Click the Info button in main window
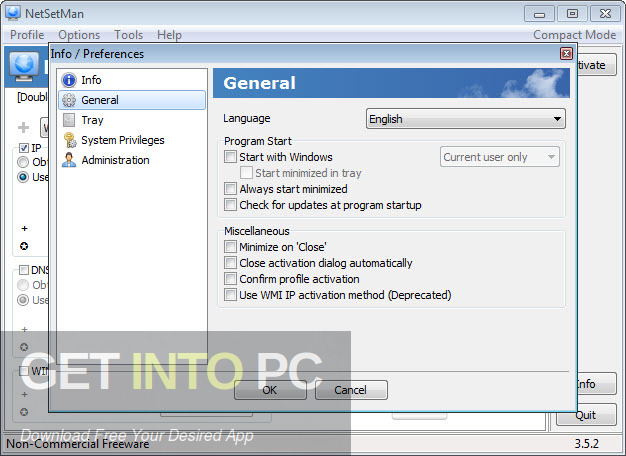626x456 pixels. (596, 384)
